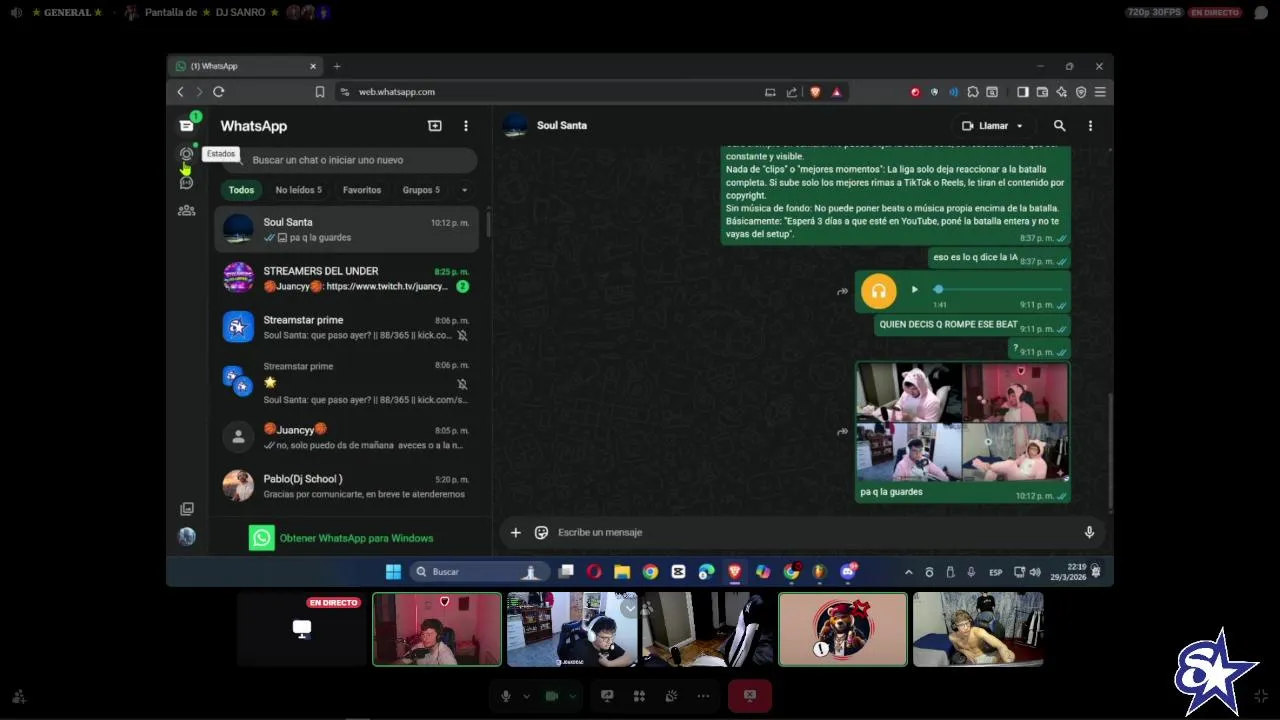Open the attach plus icon in composer
Screen dimensions: 1280x720
click(516, 533)
